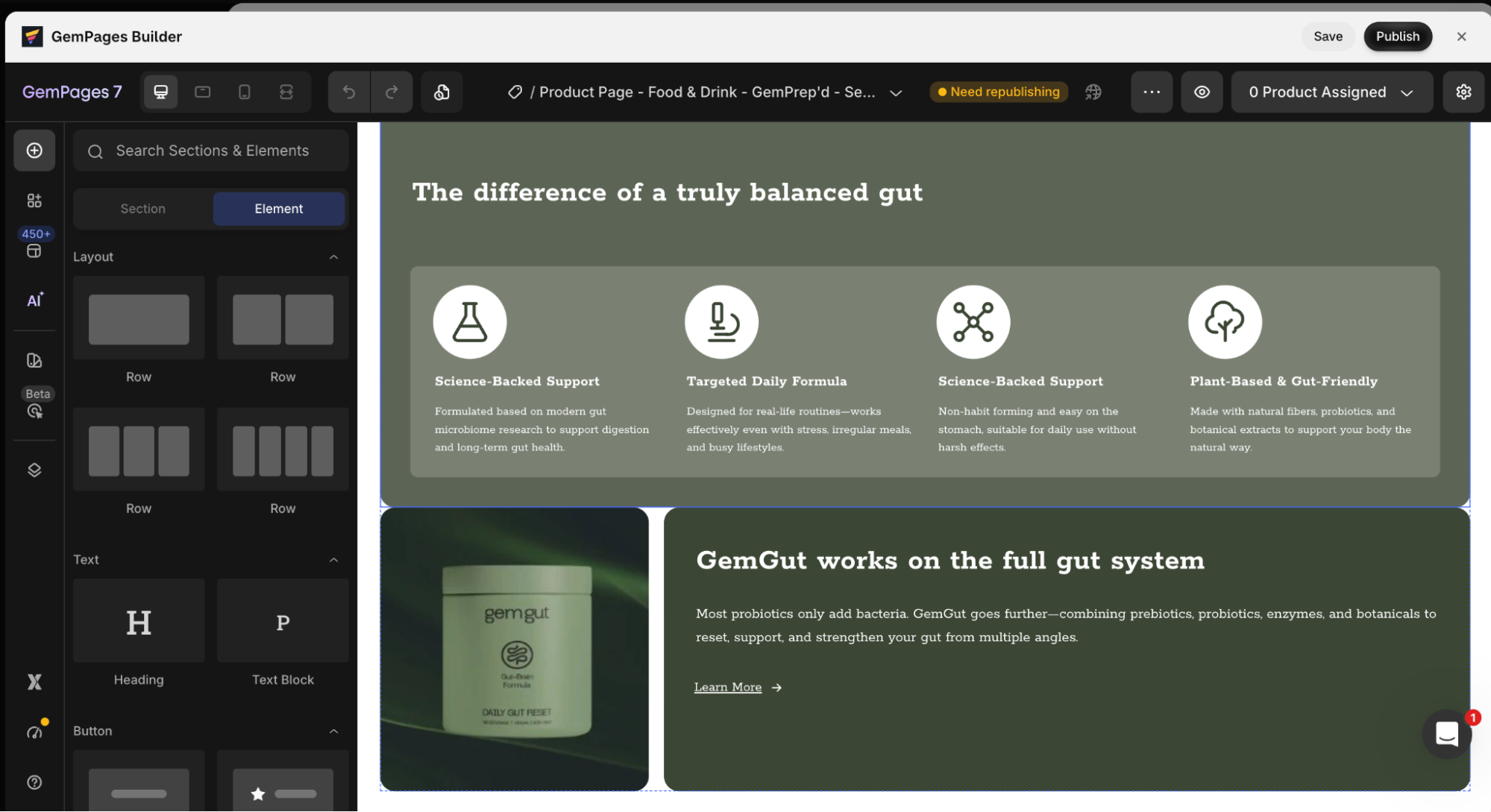1491x812 pixels.
Task: Open the global styles icon in the toolbar
Action: pos(442,92)
